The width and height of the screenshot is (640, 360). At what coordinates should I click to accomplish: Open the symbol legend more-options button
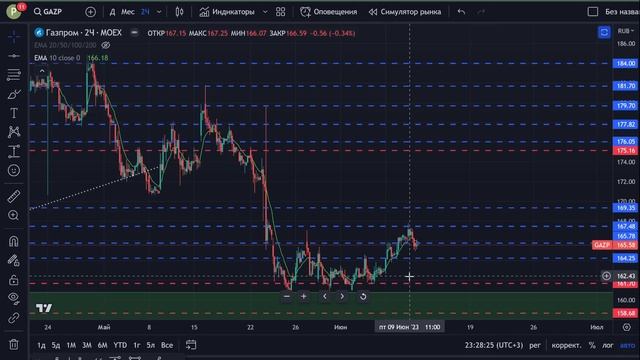[x=134, y=33]
